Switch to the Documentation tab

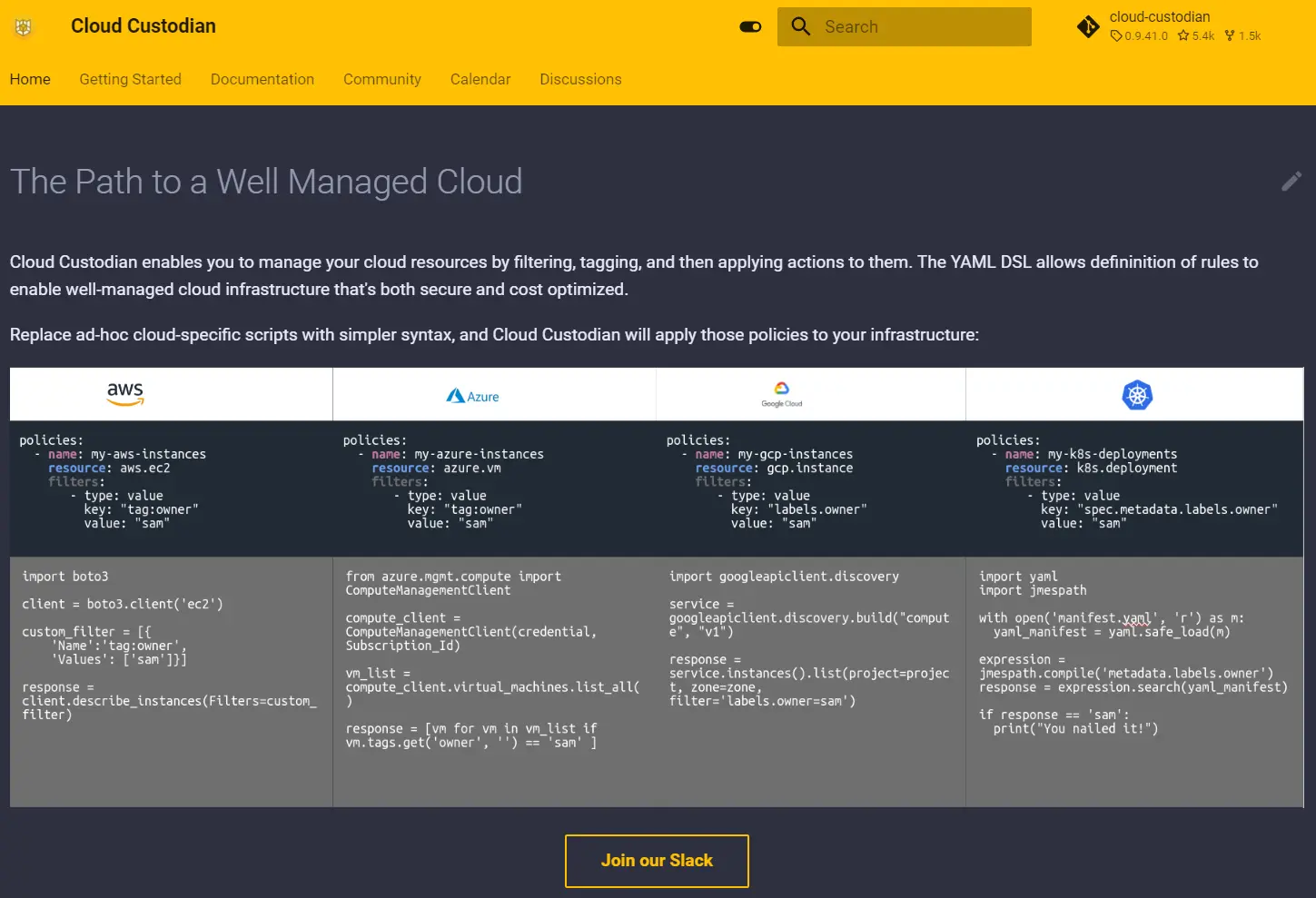(x=262, y=79)
